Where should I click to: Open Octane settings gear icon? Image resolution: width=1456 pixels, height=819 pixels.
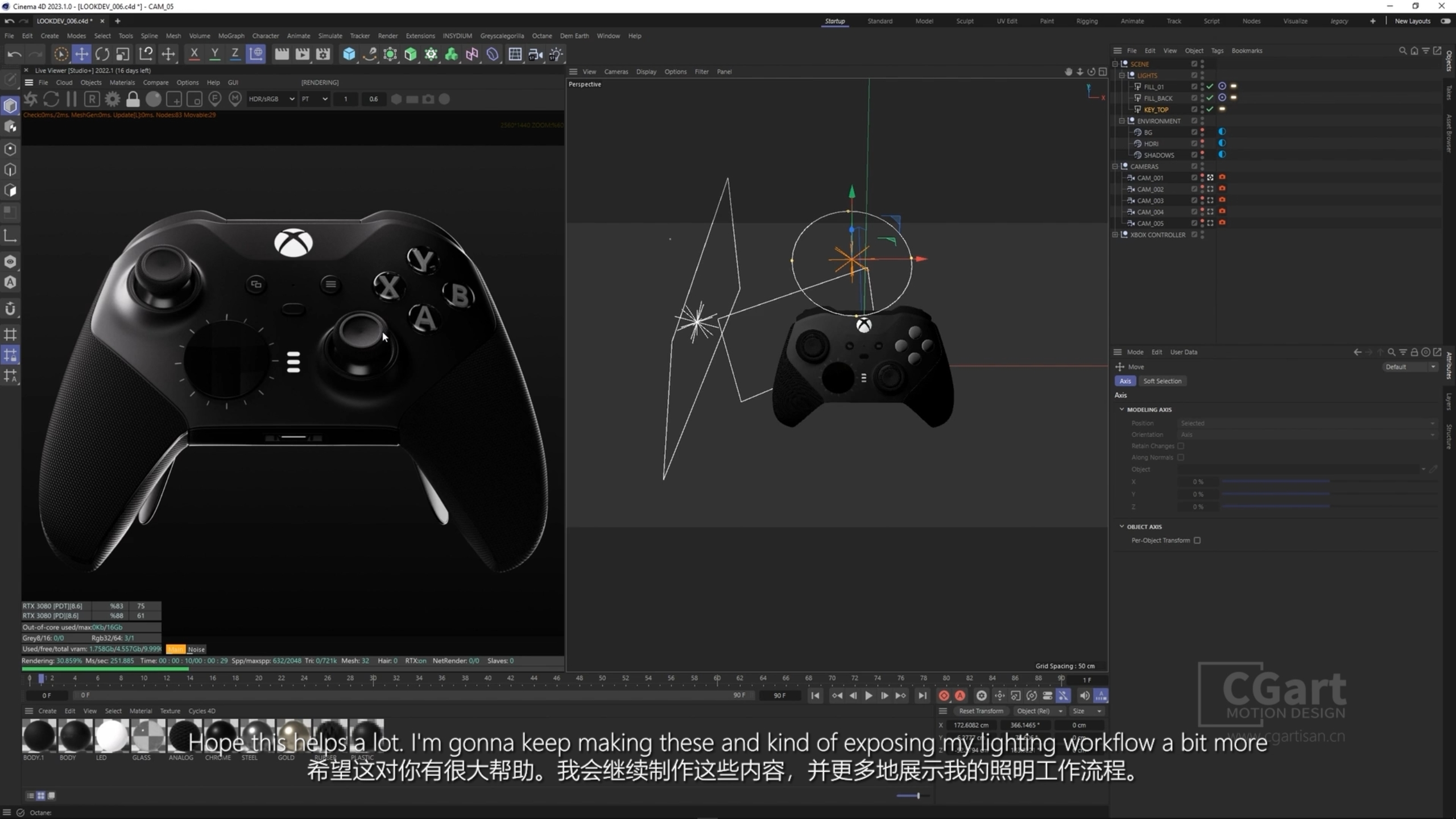(113, 99)
